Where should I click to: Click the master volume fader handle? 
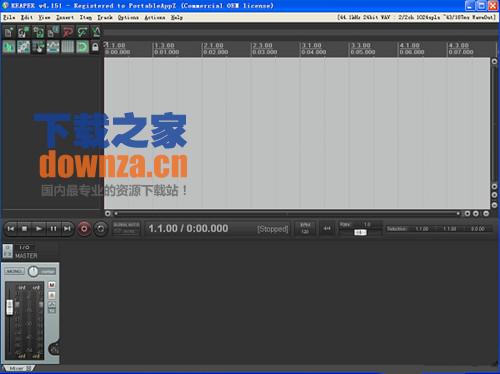pos(10,307)
